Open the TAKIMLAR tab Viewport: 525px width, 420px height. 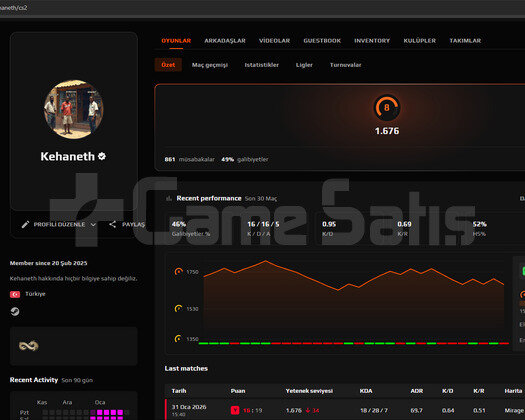tap(465, 41)
